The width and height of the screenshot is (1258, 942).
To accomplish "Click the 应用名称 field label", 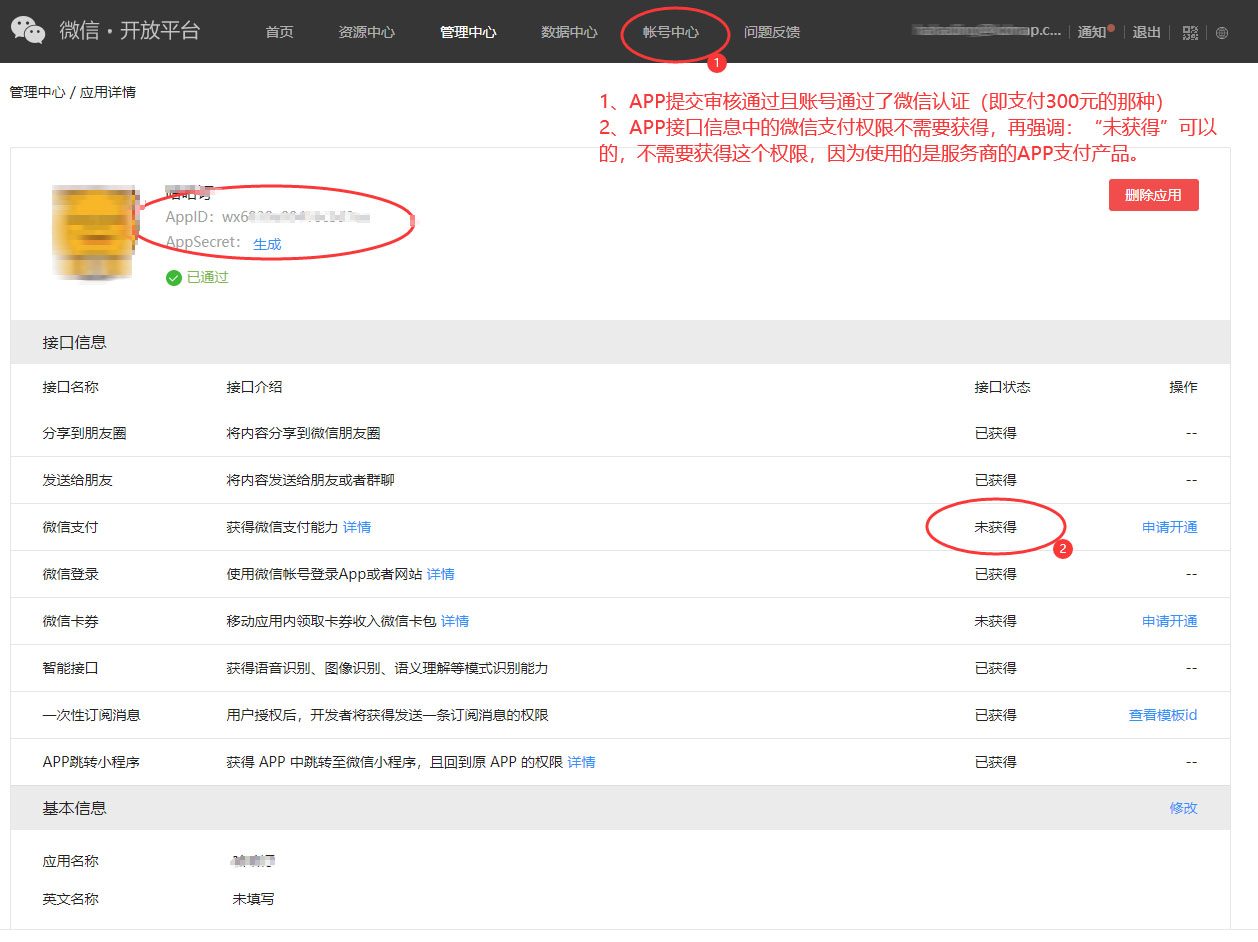I will (71, 861).
